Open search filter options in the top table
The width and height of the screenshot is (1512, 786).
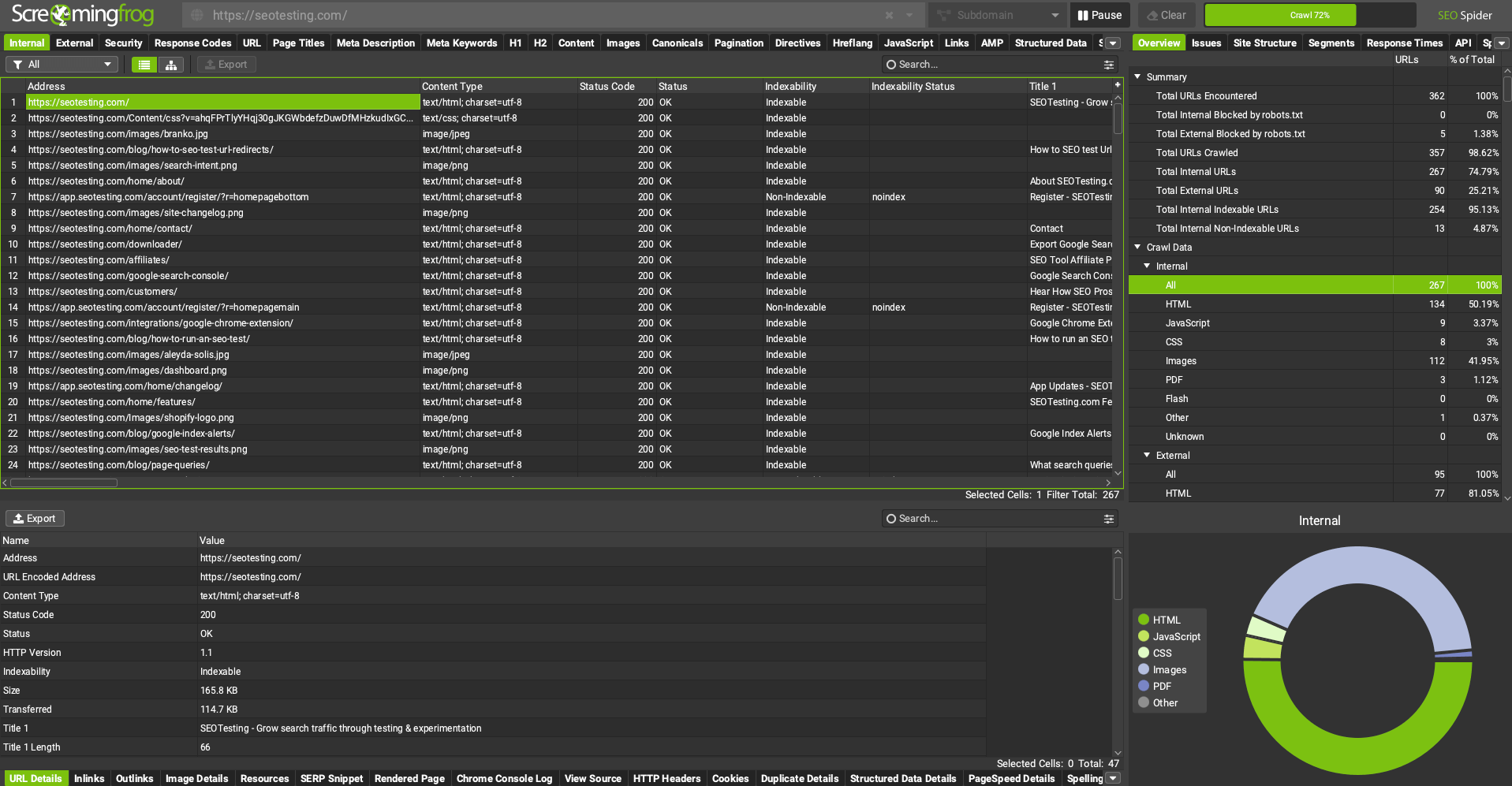(x=1108, y=65)
